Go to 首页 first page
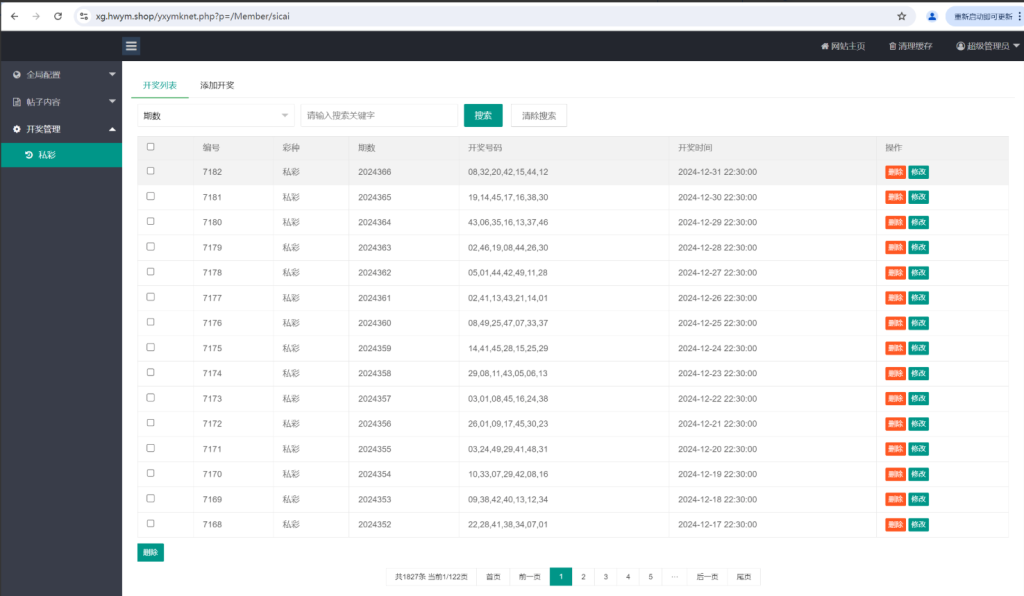Viewport: 1024px width, 596px height. coord(493,577)
